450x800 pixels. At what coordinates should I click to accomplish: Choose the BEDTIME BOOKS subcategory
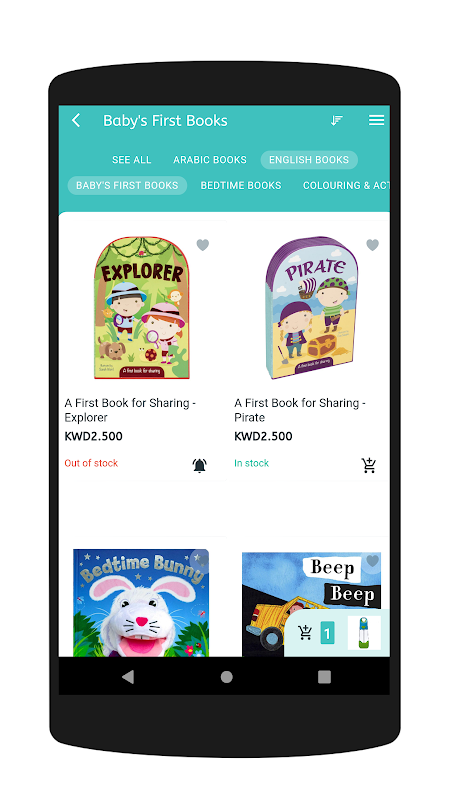click(241, 185)
